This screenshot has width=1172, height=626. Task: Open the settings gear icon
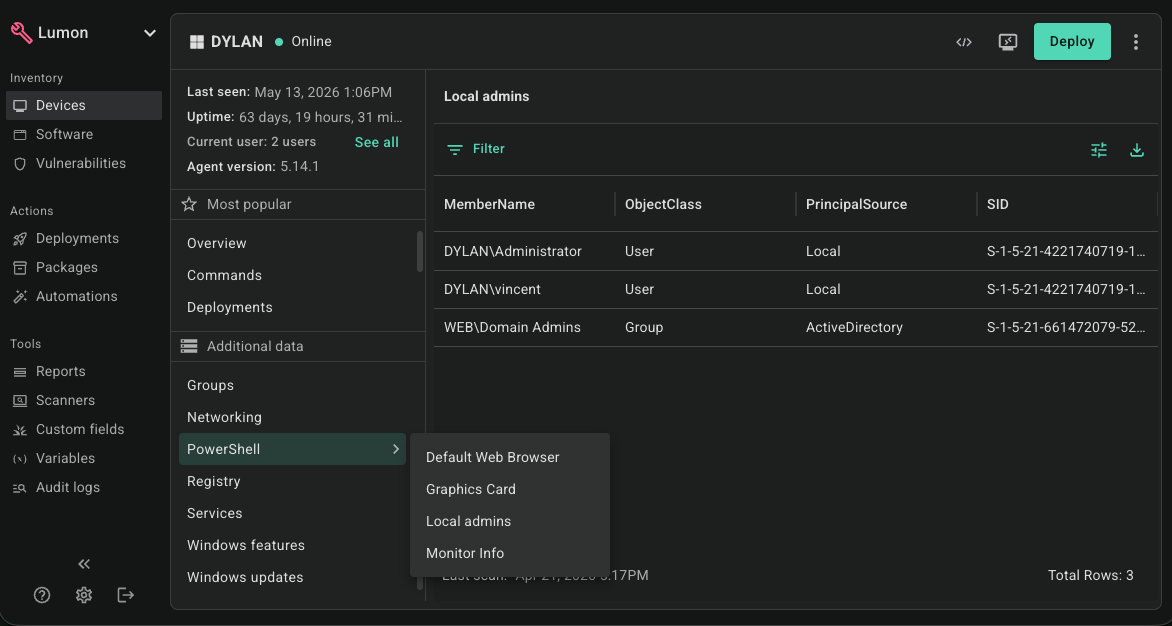tap(84, 595)
